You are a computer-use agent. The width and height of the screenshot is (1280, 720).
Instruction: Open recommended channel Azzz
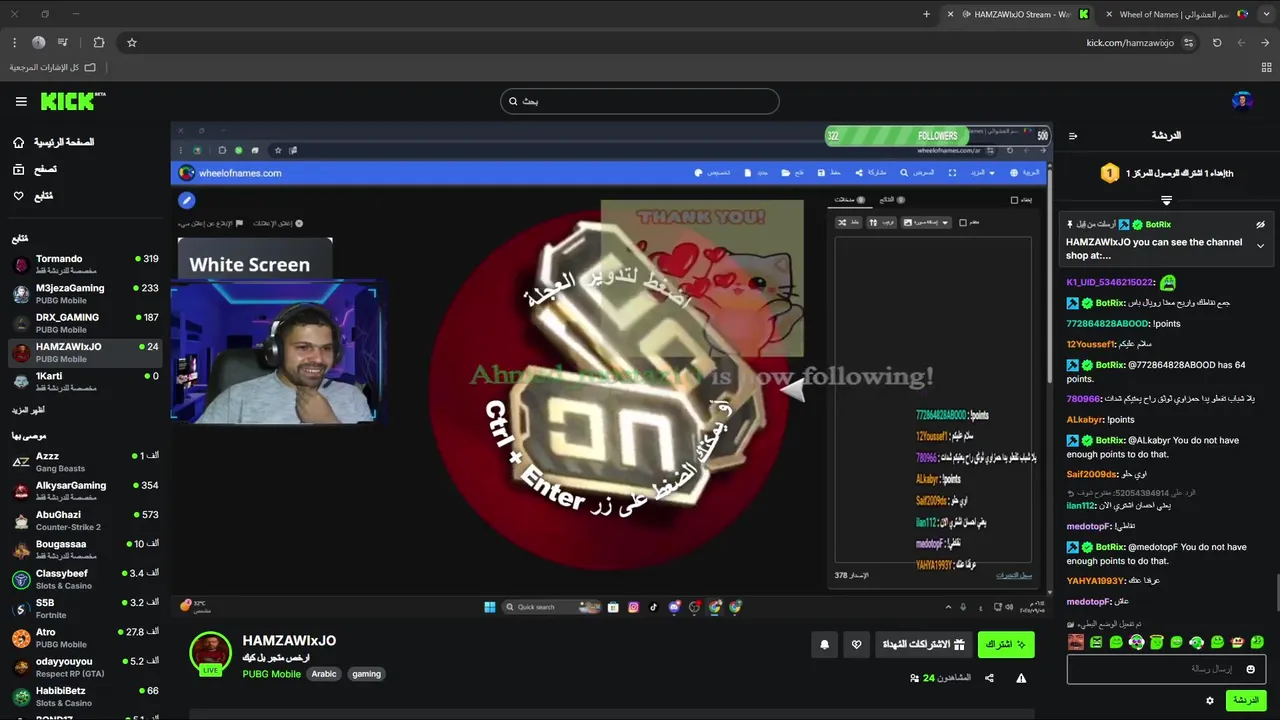tap(85, 461)
